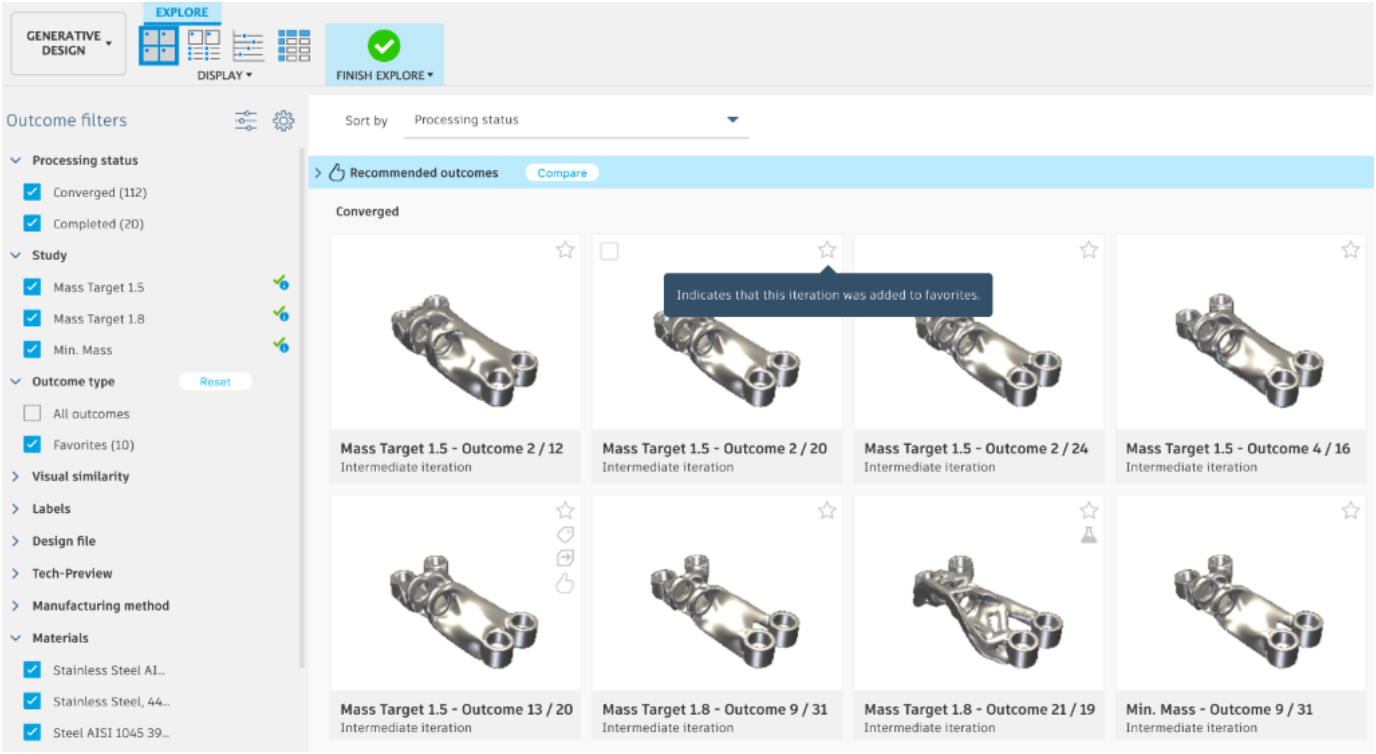The image size is (1376, 754).
Task: Expand the Recommended outcomes section
Action: [x=318, y=173]
